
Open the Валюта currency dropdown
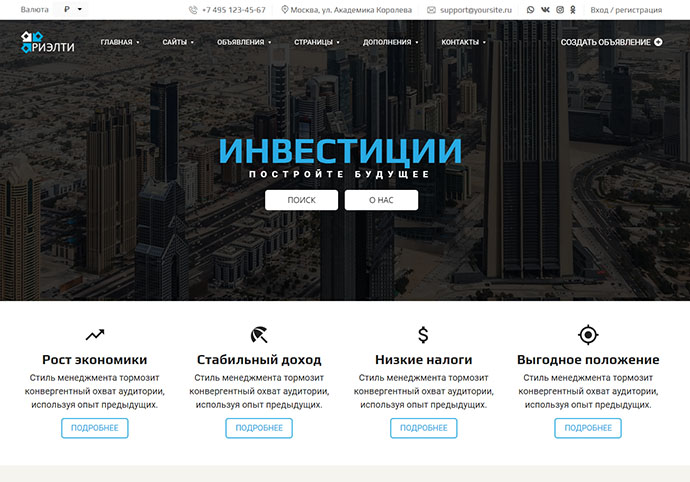[x=71, y=9]
